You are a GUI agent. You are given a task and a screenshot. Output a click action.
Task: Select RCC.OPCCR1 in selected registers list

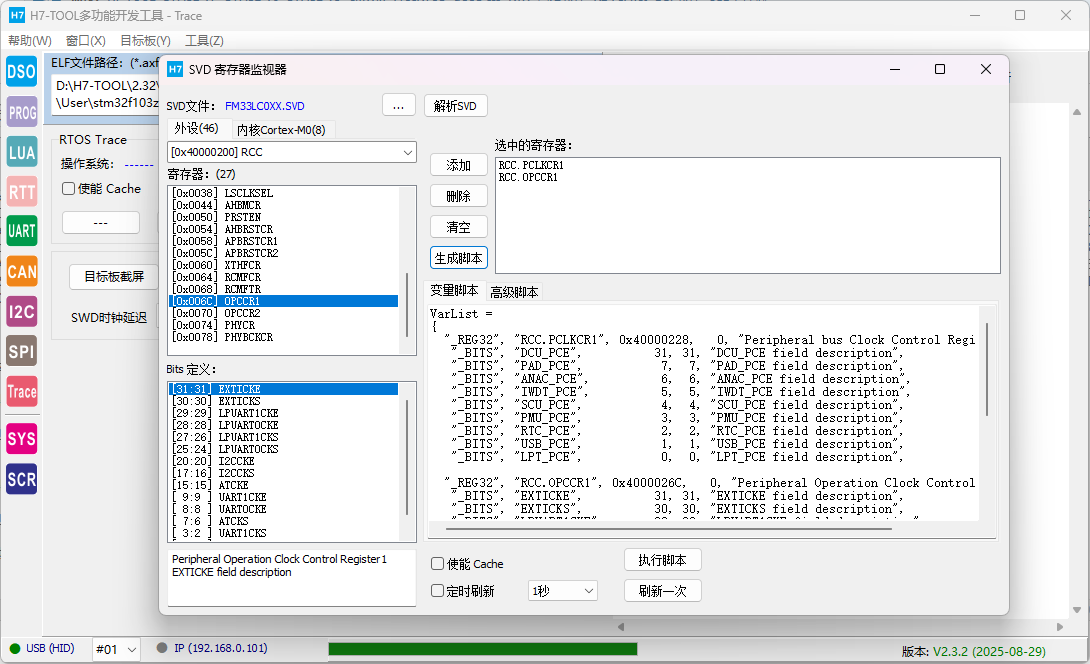click(528, 177)
